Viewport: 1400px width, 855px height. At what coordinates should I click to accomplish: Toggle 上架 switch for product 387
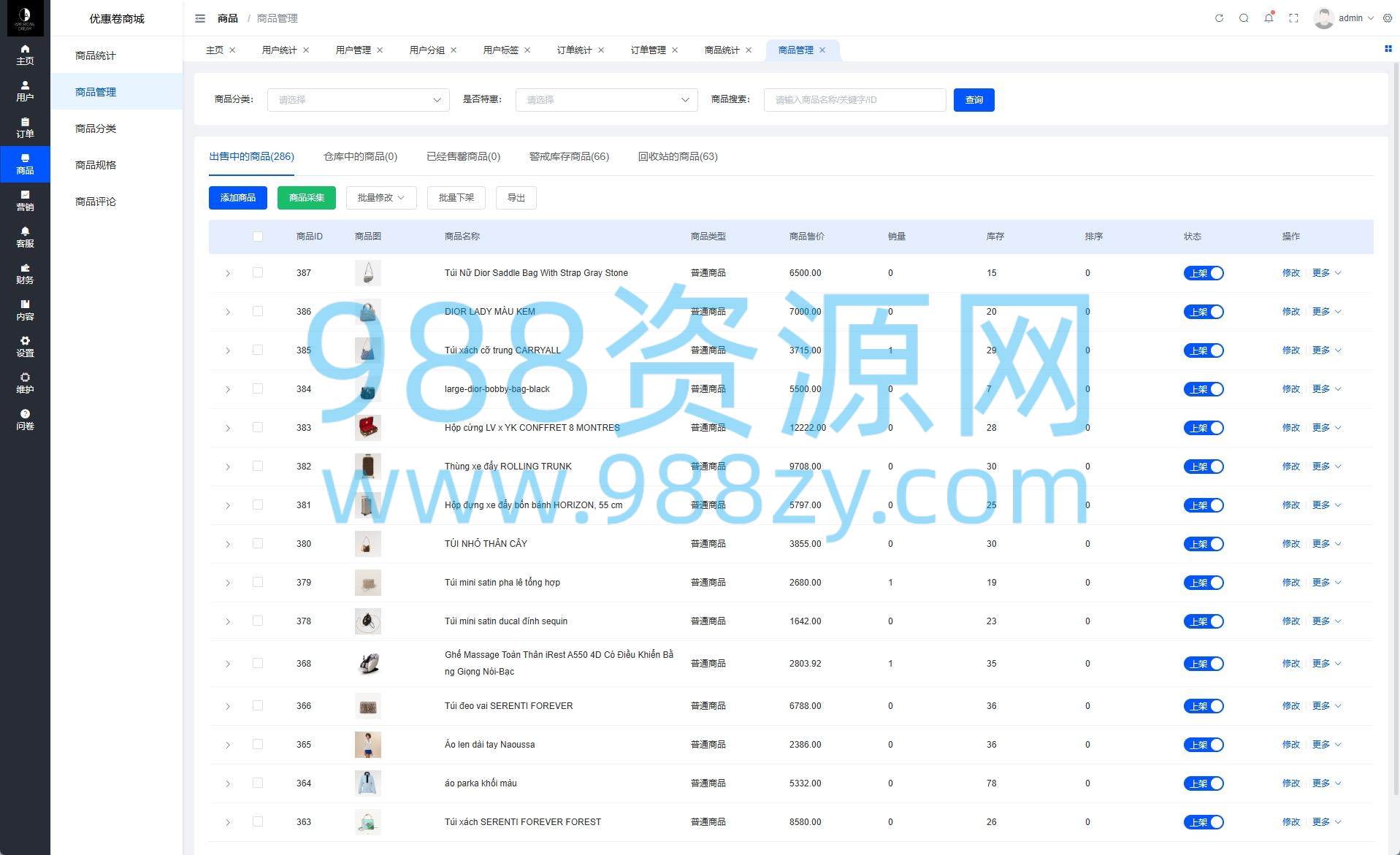pos(1203,273)
